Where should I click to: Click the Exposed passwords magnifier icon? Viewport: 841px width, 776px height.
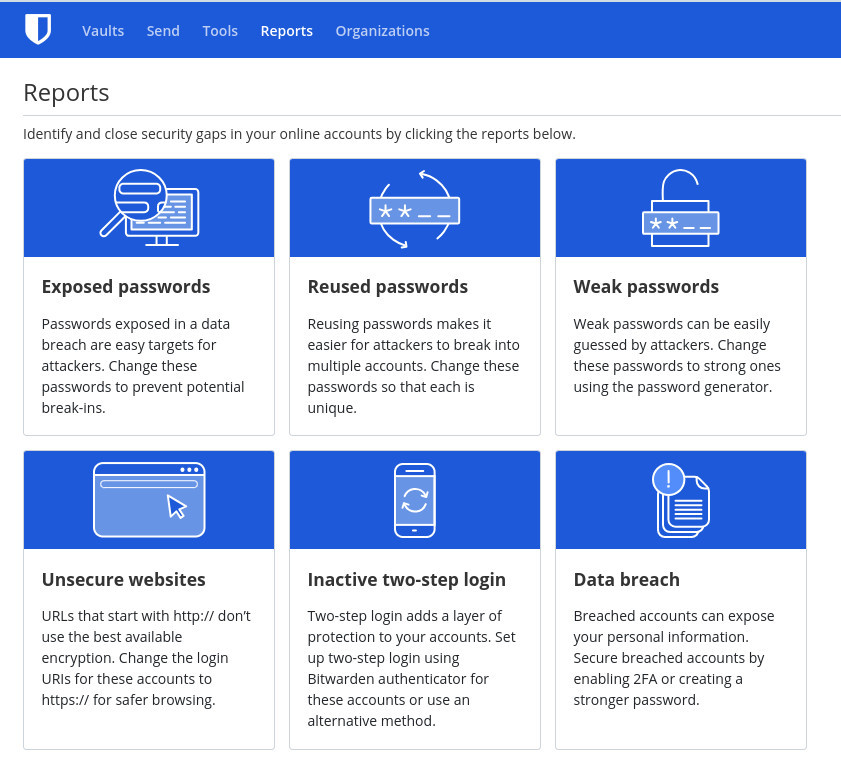tap(149, 208)
